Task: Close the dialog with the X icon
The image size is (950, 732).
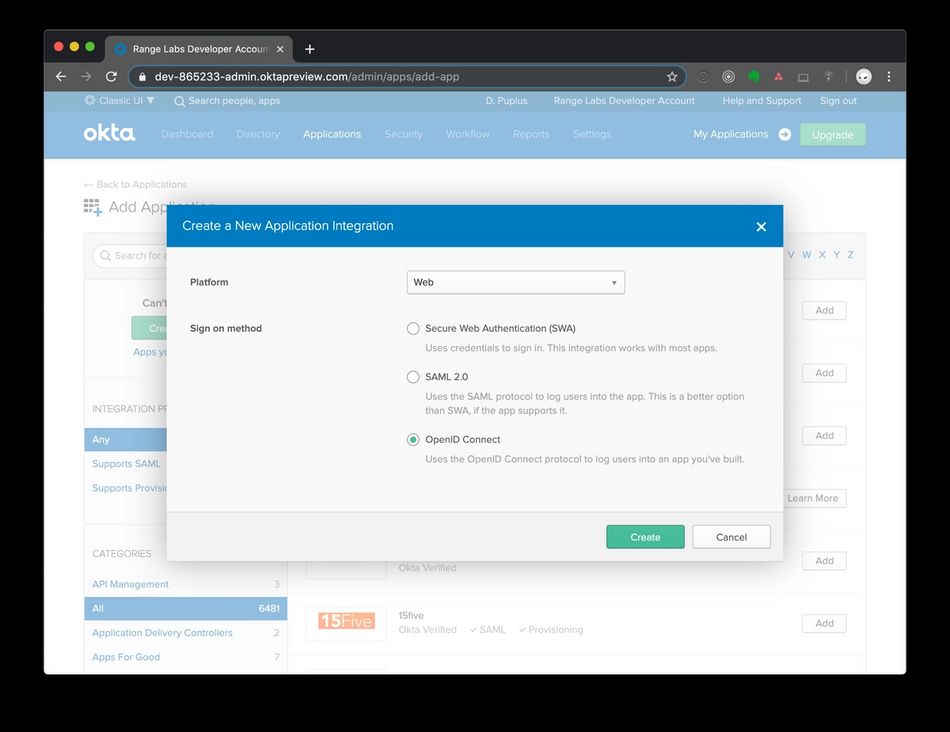Action: click(x=761, y=227)
